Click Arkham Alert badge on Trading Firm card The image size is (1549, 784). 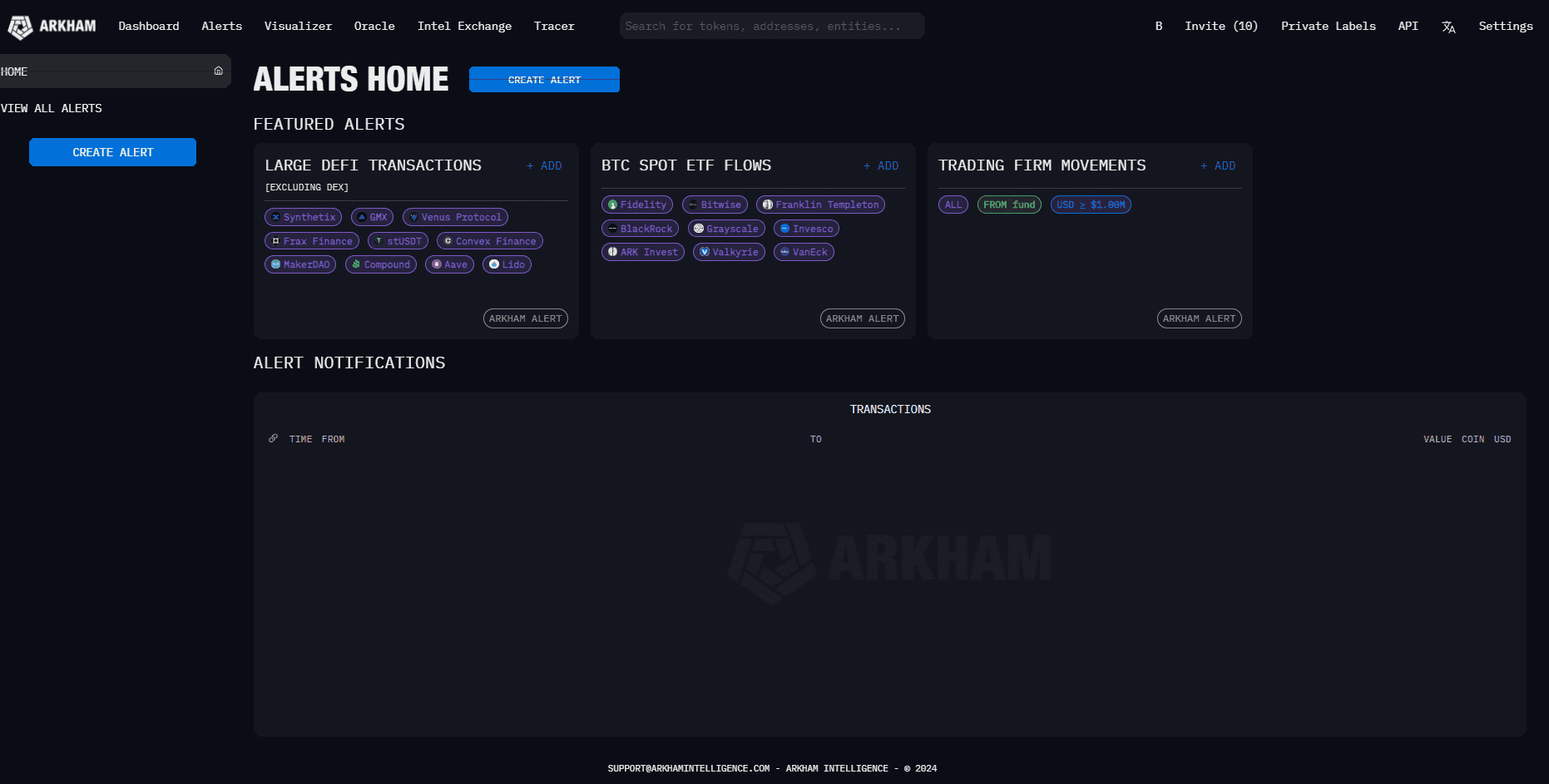[x=1200, y=318]
